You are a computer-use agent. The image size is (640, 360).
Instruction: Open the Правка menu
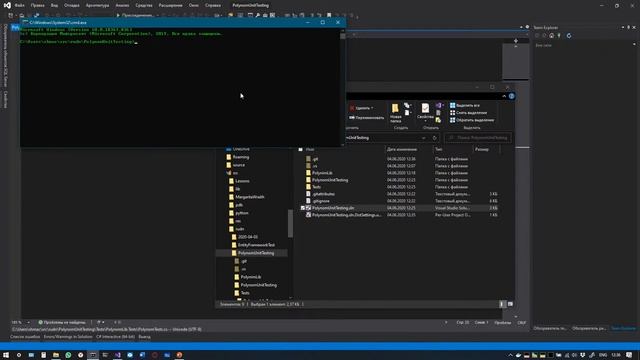coord(38,5)
